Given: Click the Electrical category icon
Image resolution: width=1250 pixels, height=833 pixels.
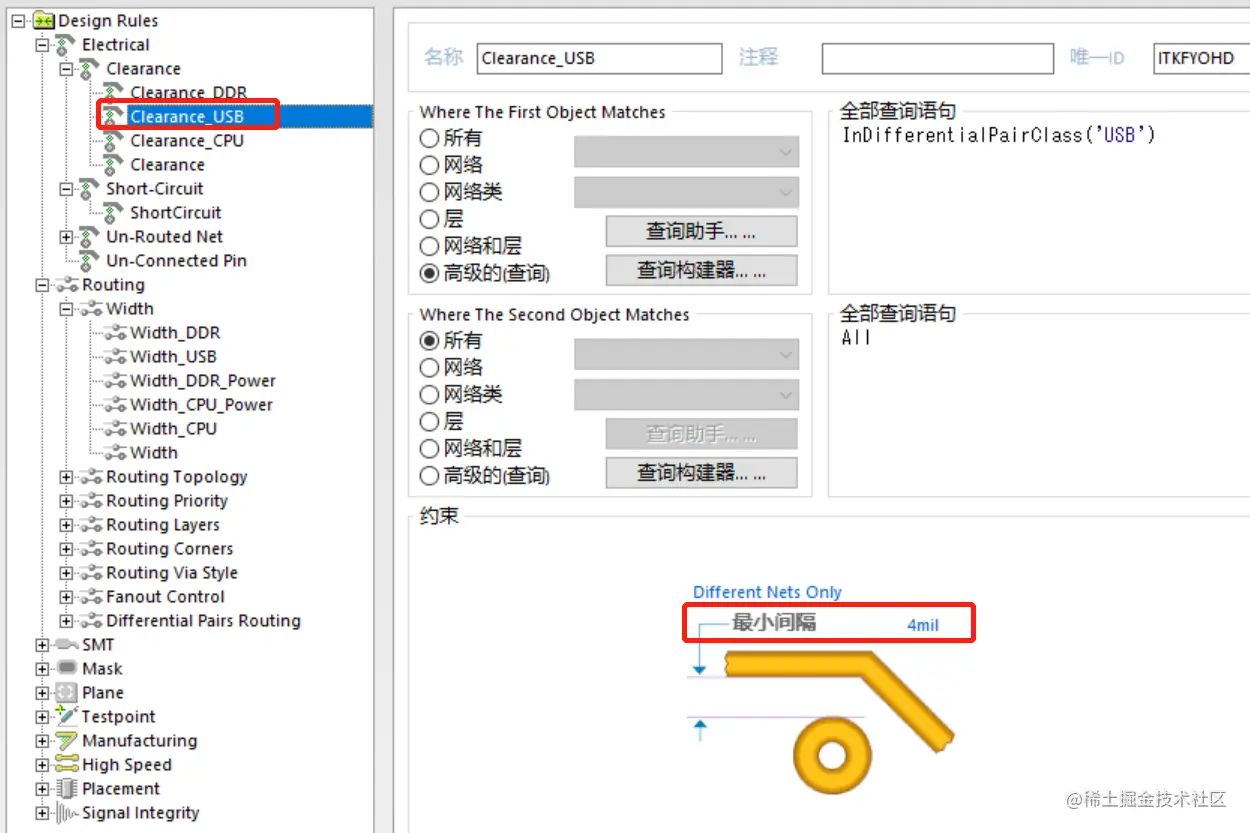Looking at the screenshot, I should 67,44.
